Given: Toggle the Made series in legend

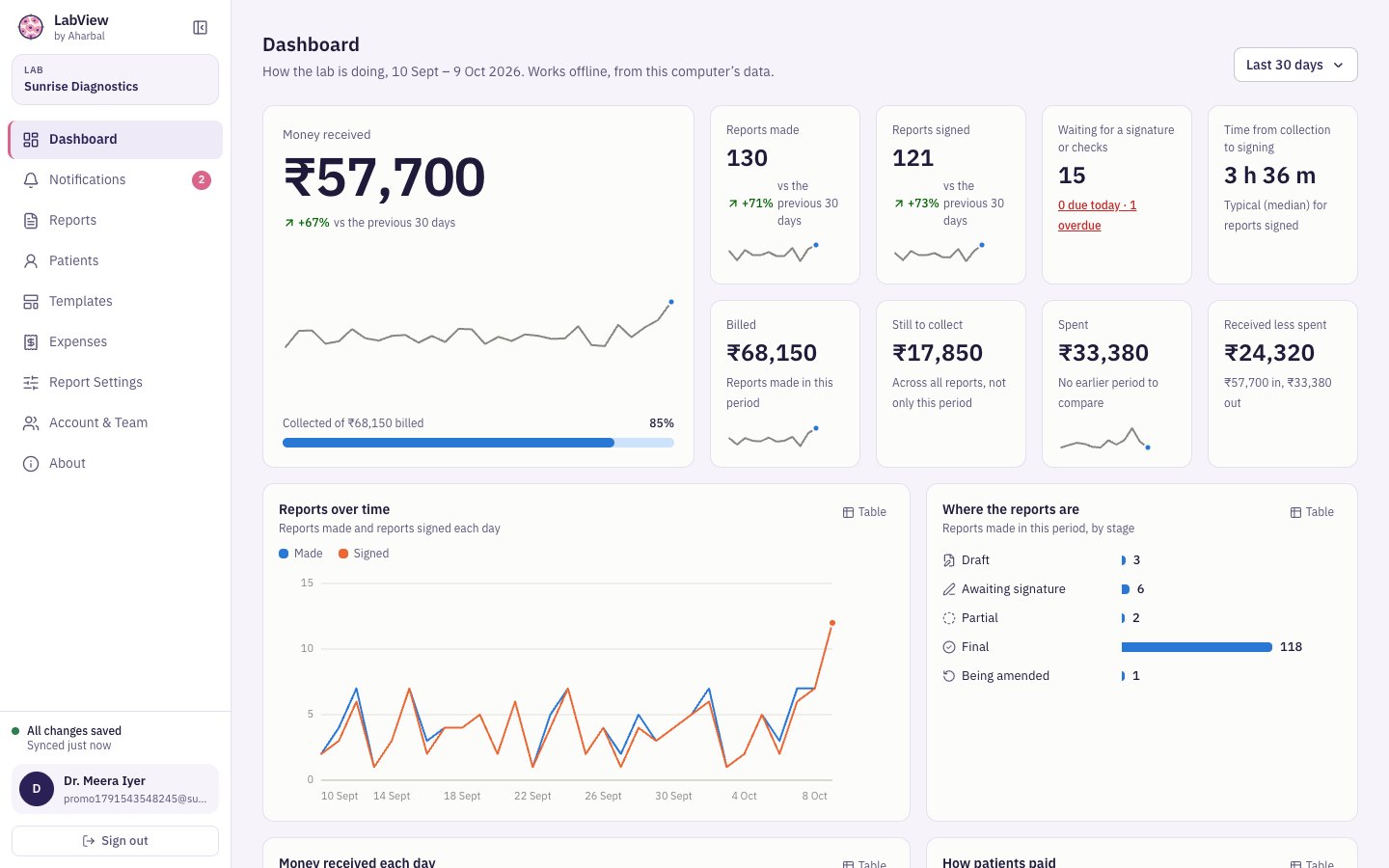Looking at the screenshot, I should pyautogui.click(x=301, y=554).
